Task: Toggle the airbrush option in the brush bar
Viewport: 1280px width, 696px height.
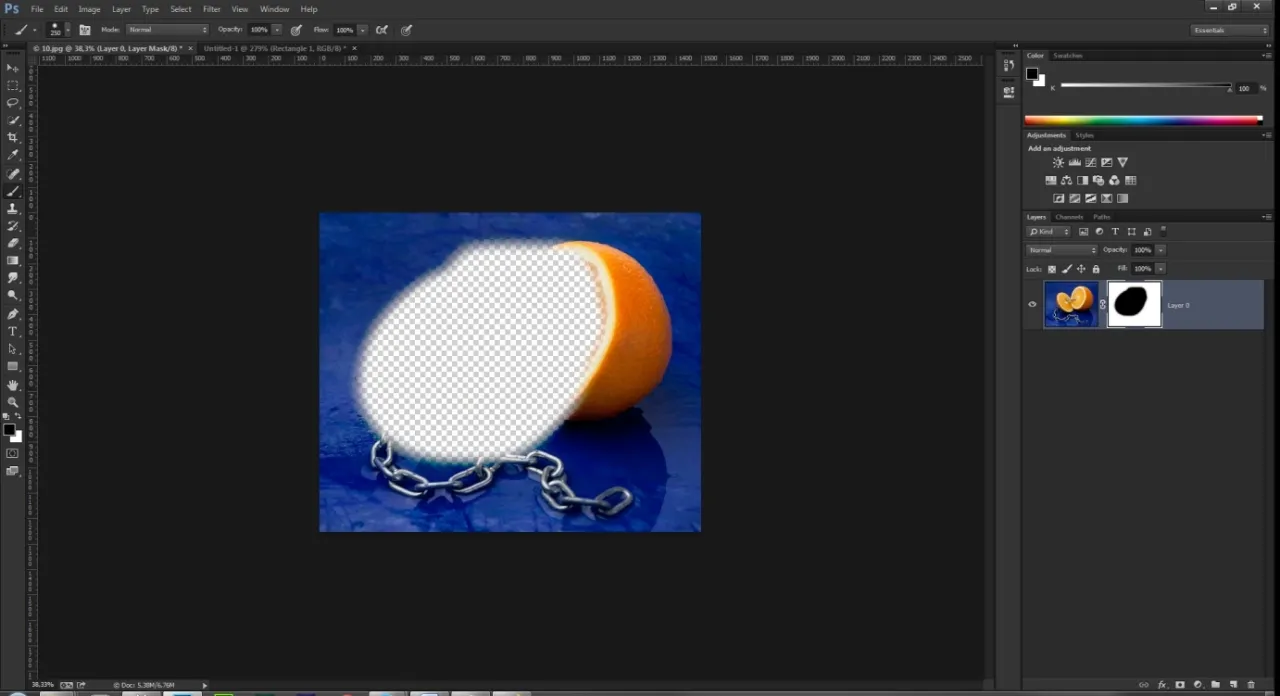Action: 382,30
